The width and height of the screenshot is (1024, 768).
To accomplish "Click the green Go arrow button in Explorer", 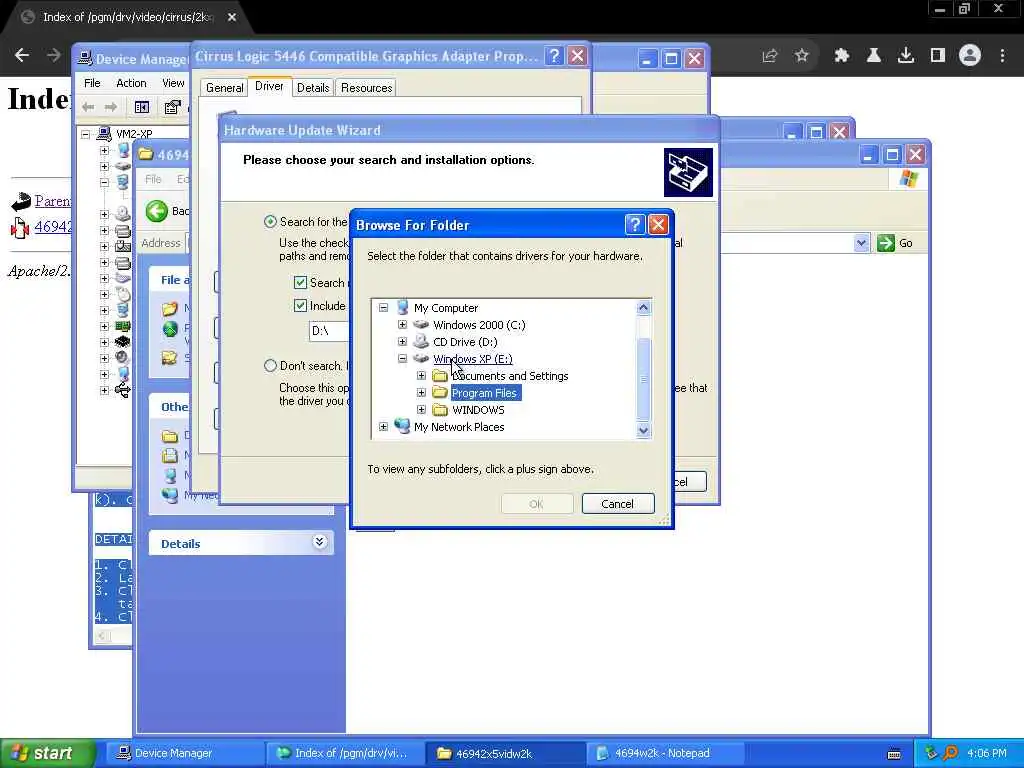I will (886, 243).
